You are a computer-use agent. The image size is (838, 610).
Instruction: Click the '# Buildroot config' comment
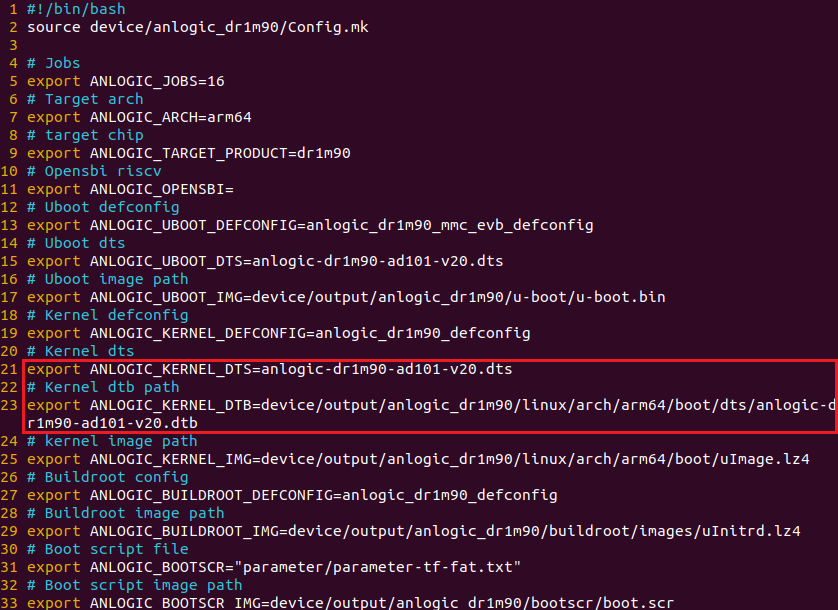point(107,477)
